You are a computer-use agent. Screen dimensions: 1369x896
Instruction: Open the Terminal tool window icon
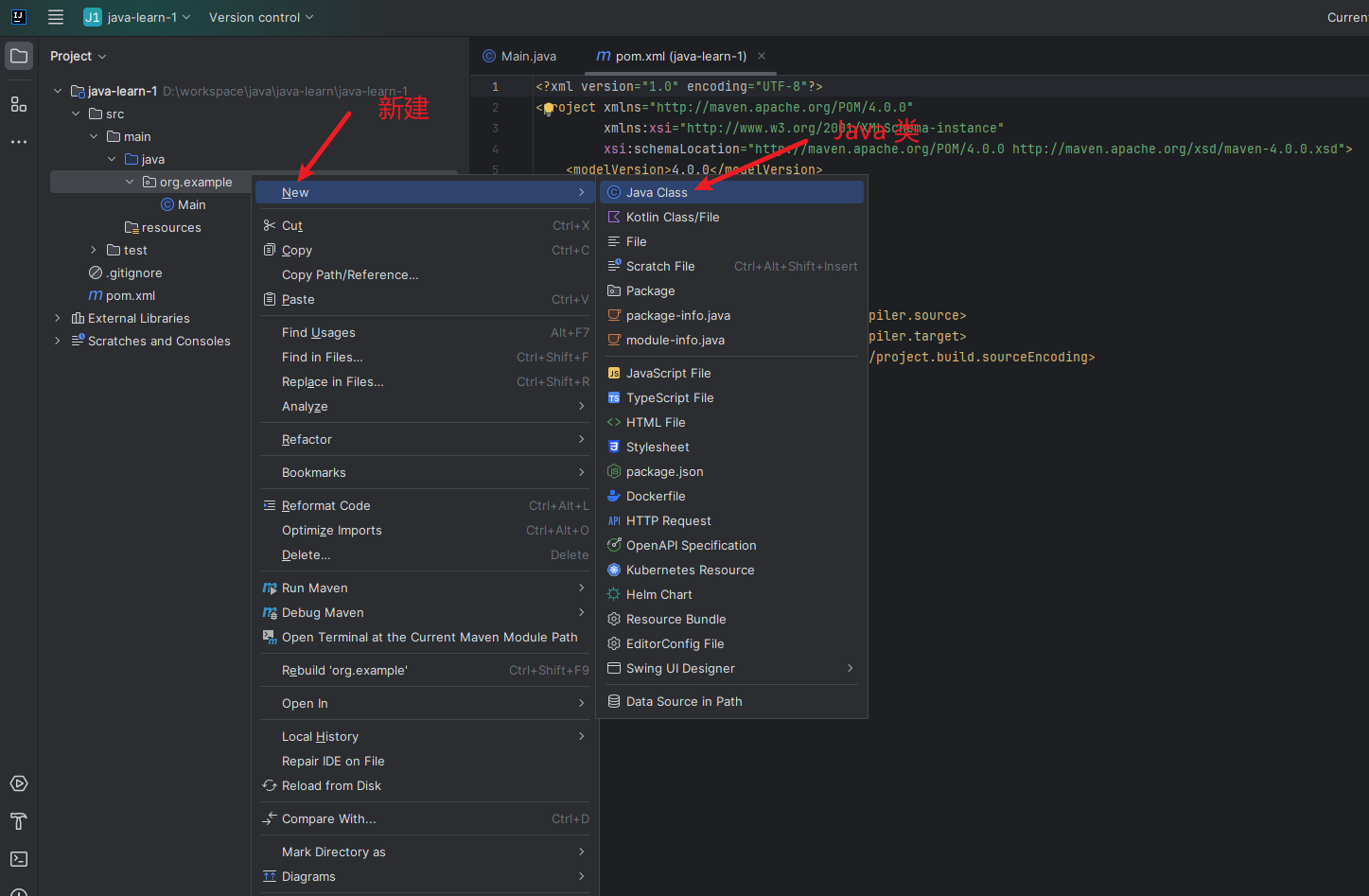[x=19, y=859]
